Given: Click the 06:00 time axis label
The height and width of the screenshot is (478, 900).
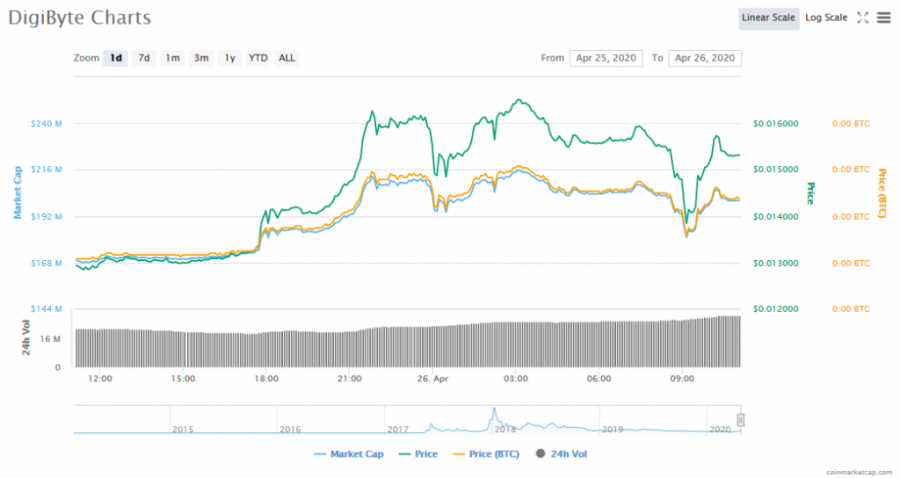Looking at the screenshot, I should coord(599,379).
